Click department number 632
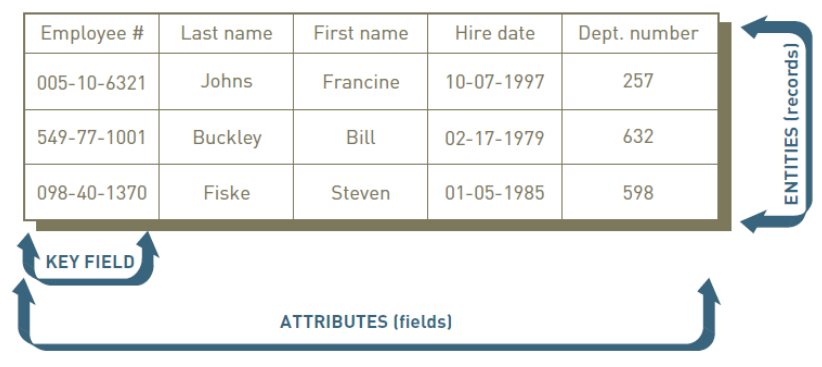 639,137
